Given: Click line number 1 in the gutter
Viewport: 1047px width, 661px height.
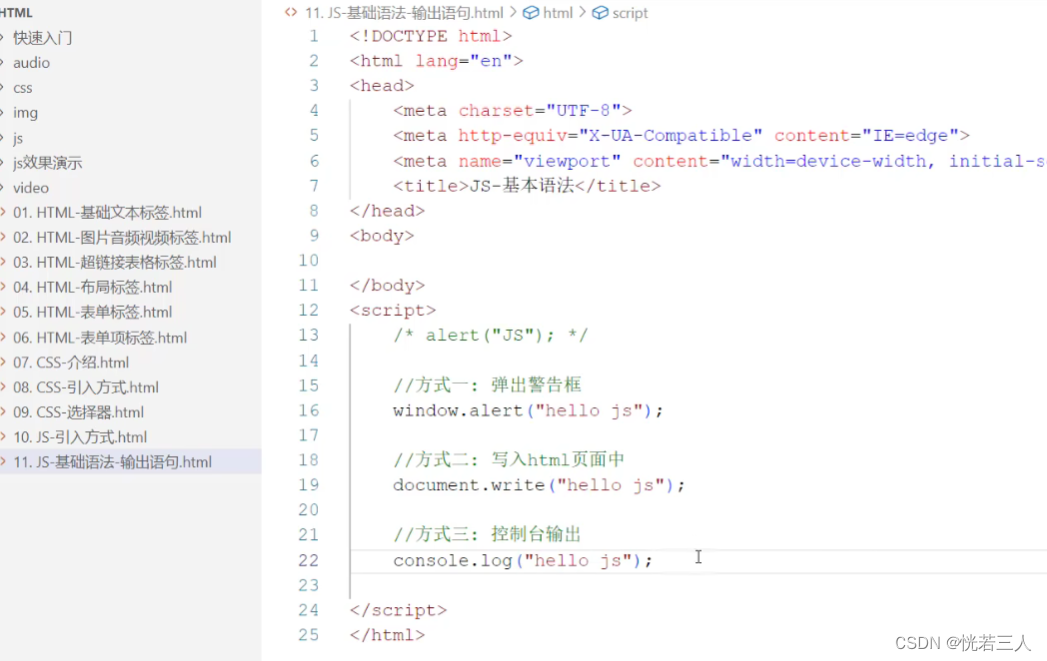Looking at the screenshot, I should point(313,36).
